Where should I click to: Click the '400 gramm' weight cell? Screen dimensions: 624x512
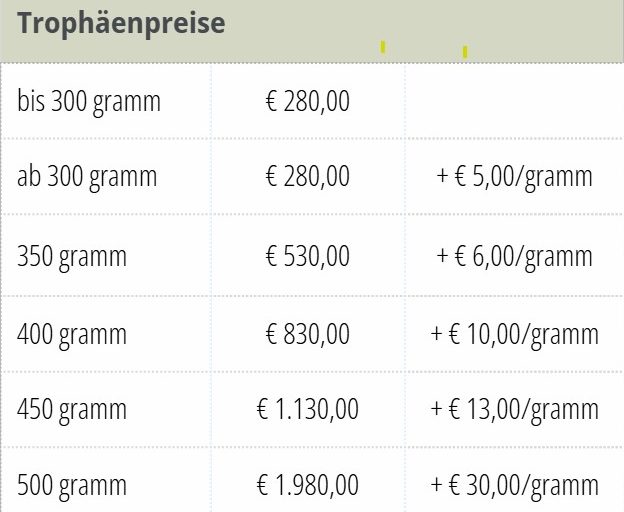click(x=106, y=334)
